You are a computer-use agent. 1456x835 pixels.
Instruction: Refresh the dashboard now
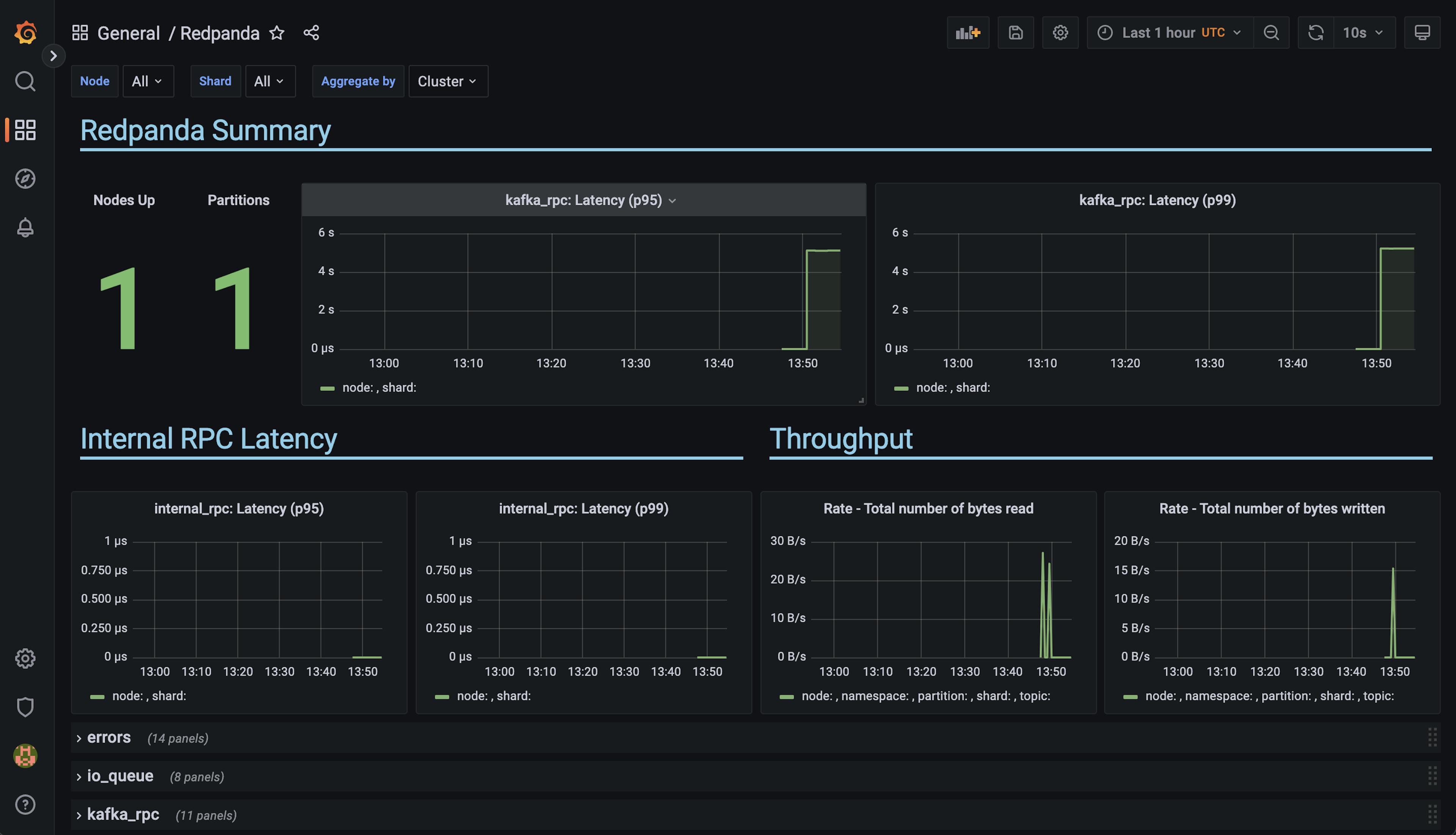point(1316,33)
